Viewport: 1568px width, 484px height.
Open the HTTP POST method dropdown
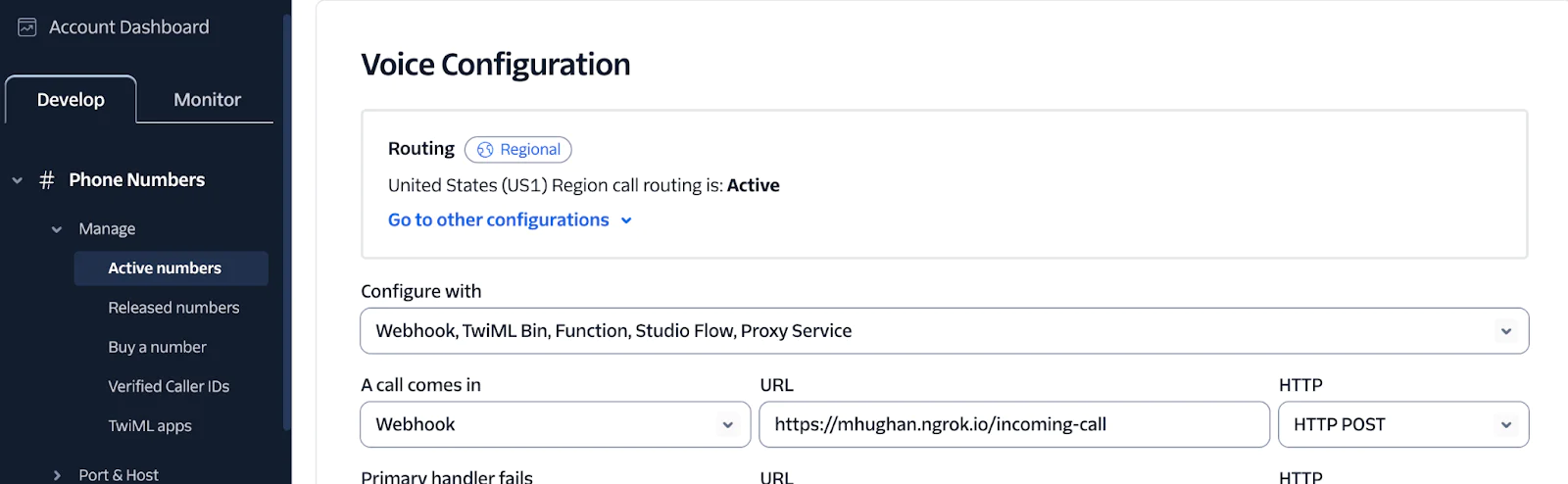[x=1403, y=424]
